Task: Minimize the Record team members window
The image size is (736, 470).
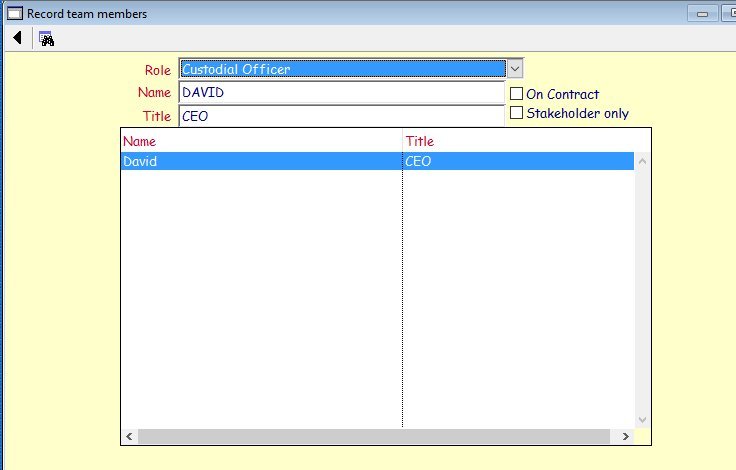Action: click(x=702, y=14)
